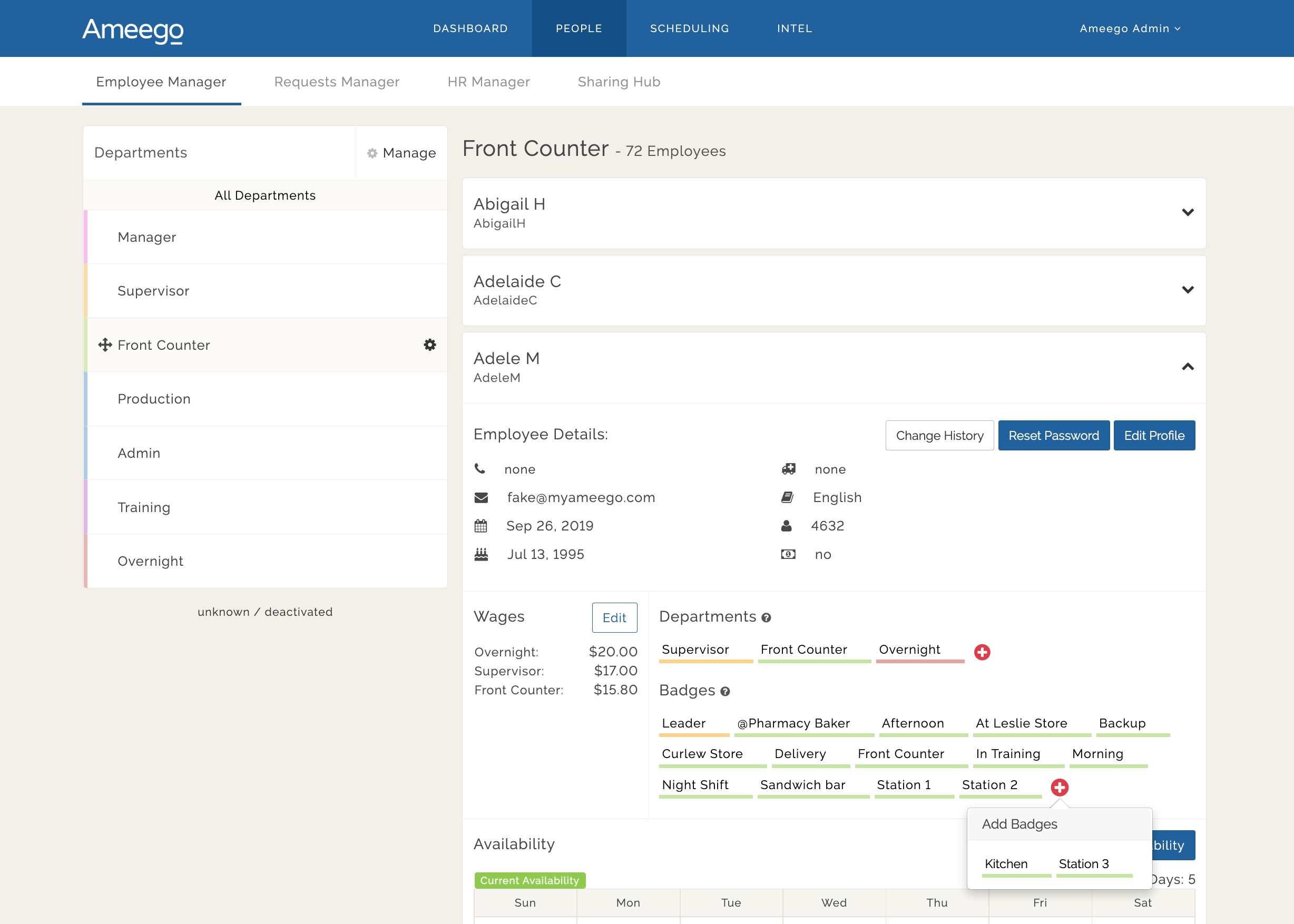The height and width of the screenshot is (924, 1294).
Task: Click the Reset Password button
Action: point(1053,435)
